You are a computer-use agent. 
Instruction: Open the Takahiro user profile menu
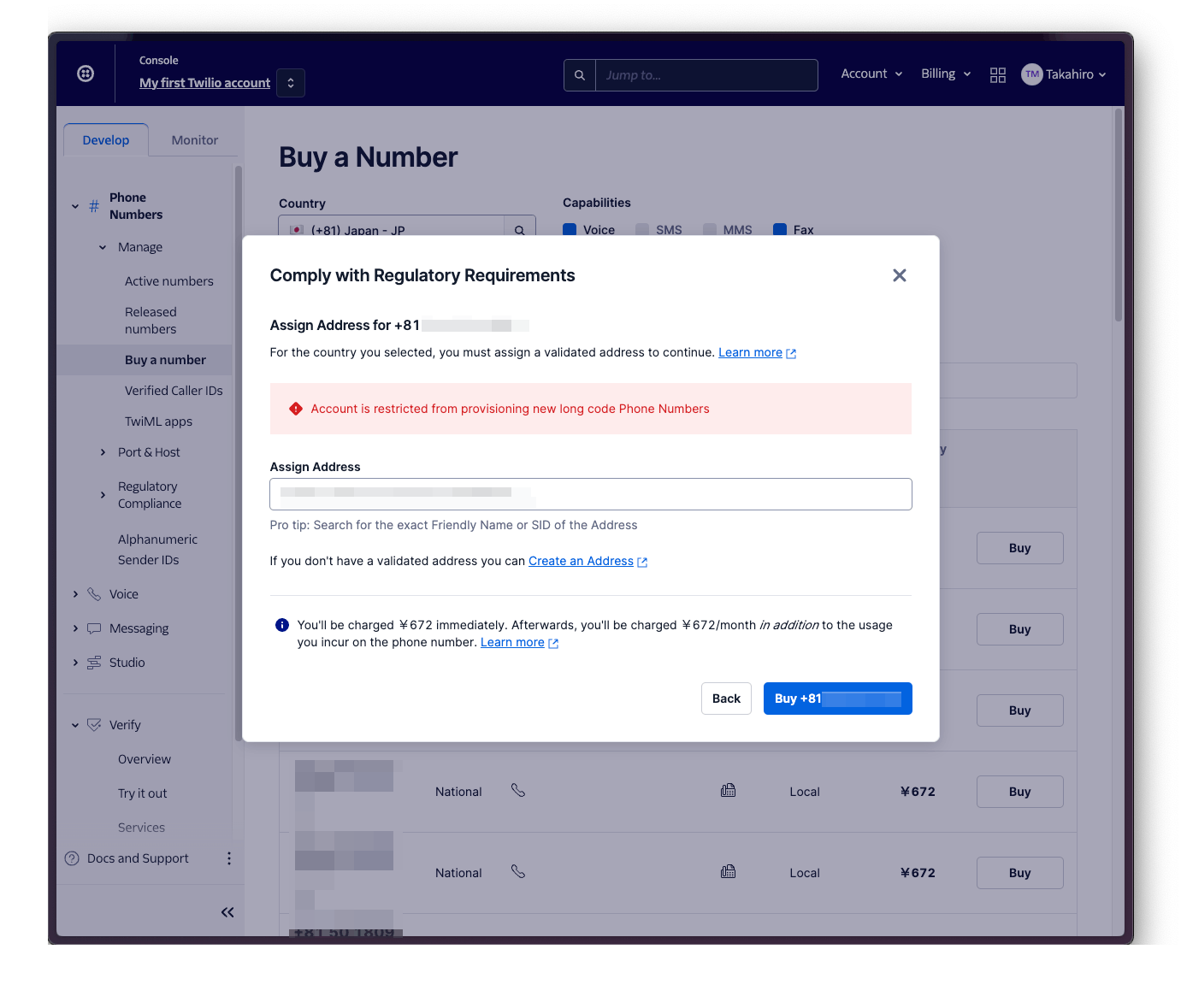[x=1064, y=74]
